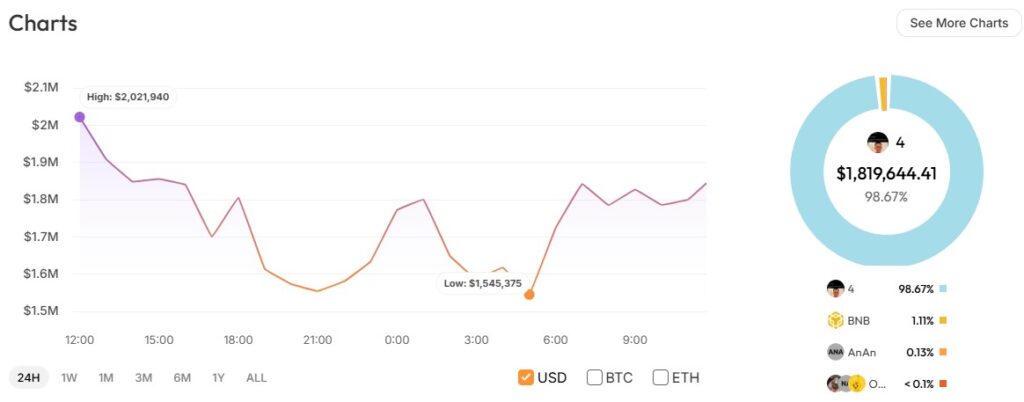Screen dimensions: 1024x402
Task: Enable the BTC currency checkbox
Action: [x=594, y=377]
